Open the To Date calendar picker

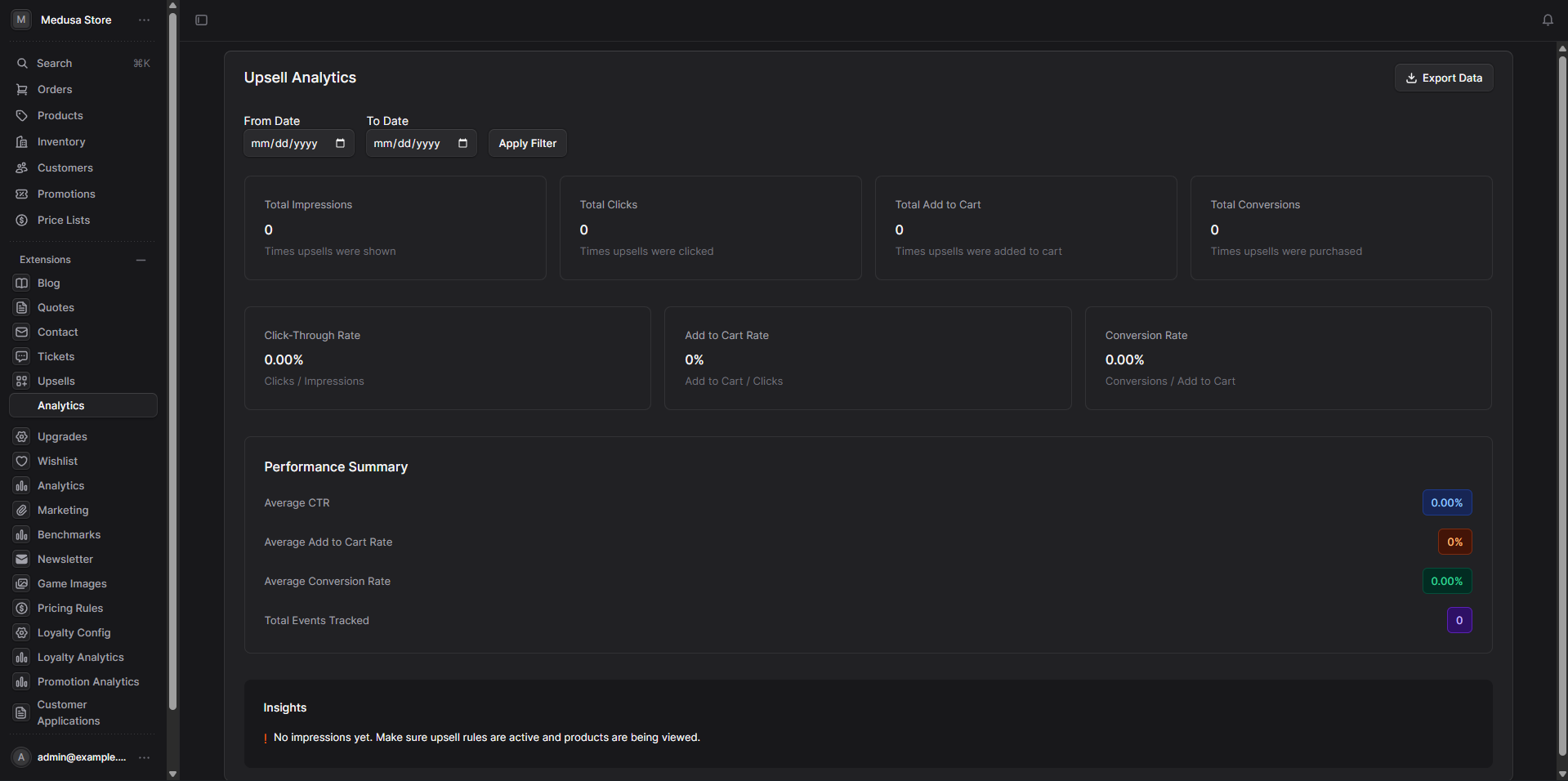tap(462, 143)
